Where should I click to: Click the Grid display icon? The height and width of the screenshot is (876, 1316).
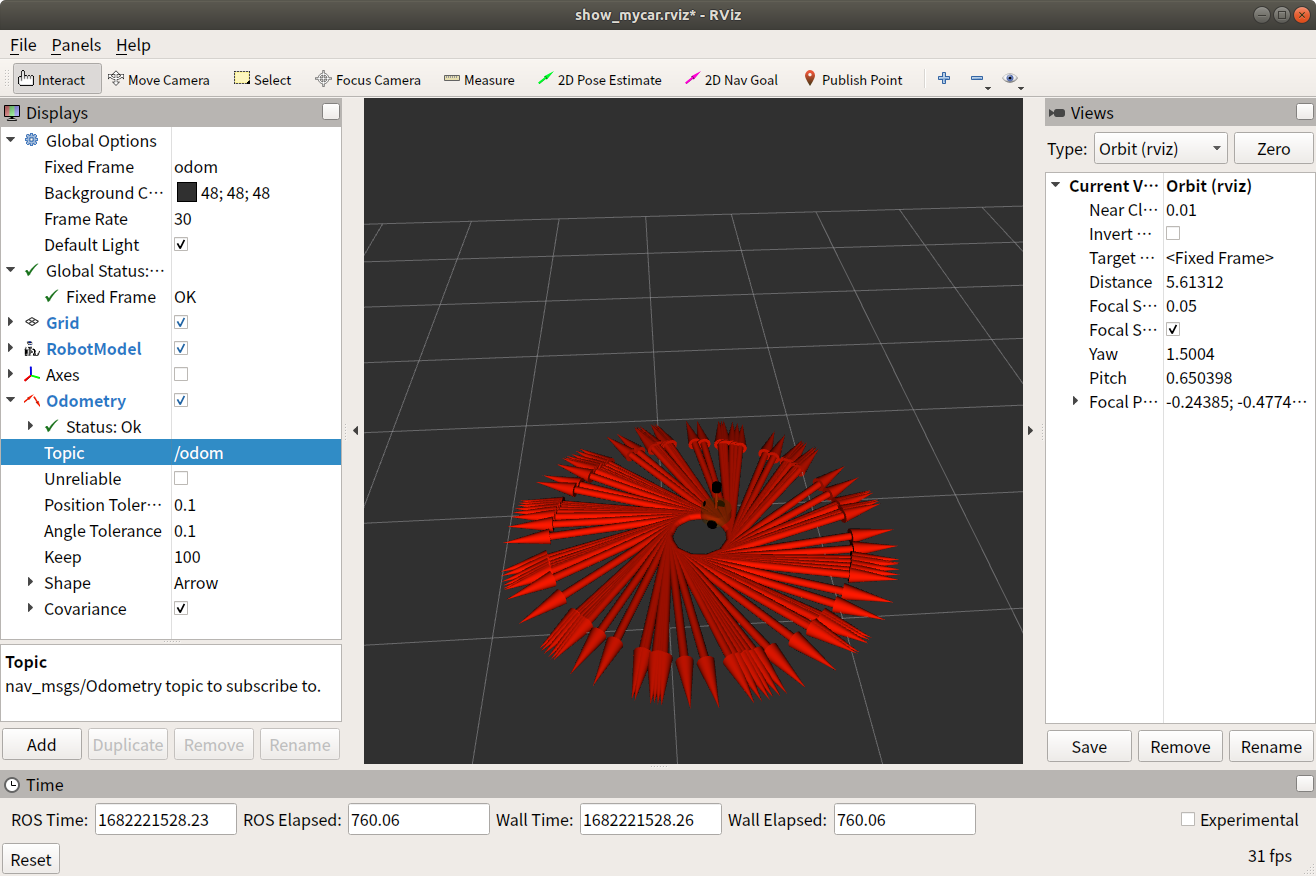click(x=31, y=323)
